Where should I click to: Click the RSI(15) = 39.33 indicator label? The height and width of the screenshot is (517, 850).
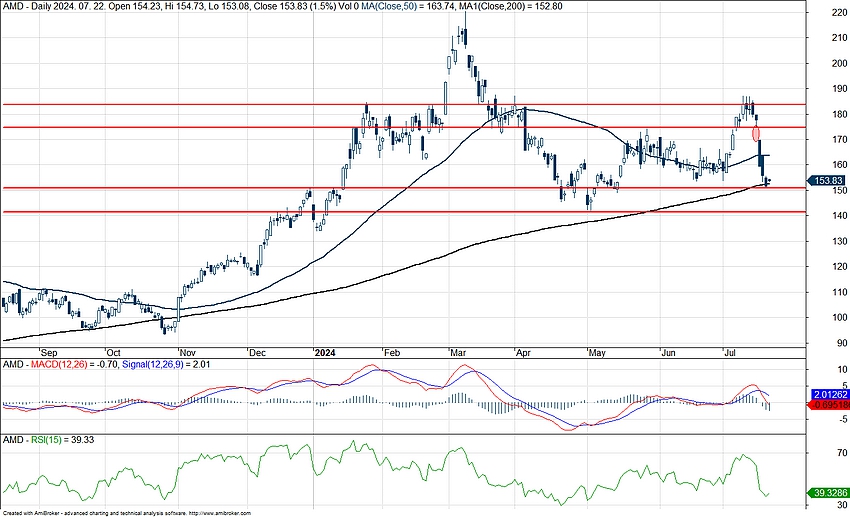pyautogui.click(x=62, y=440)
